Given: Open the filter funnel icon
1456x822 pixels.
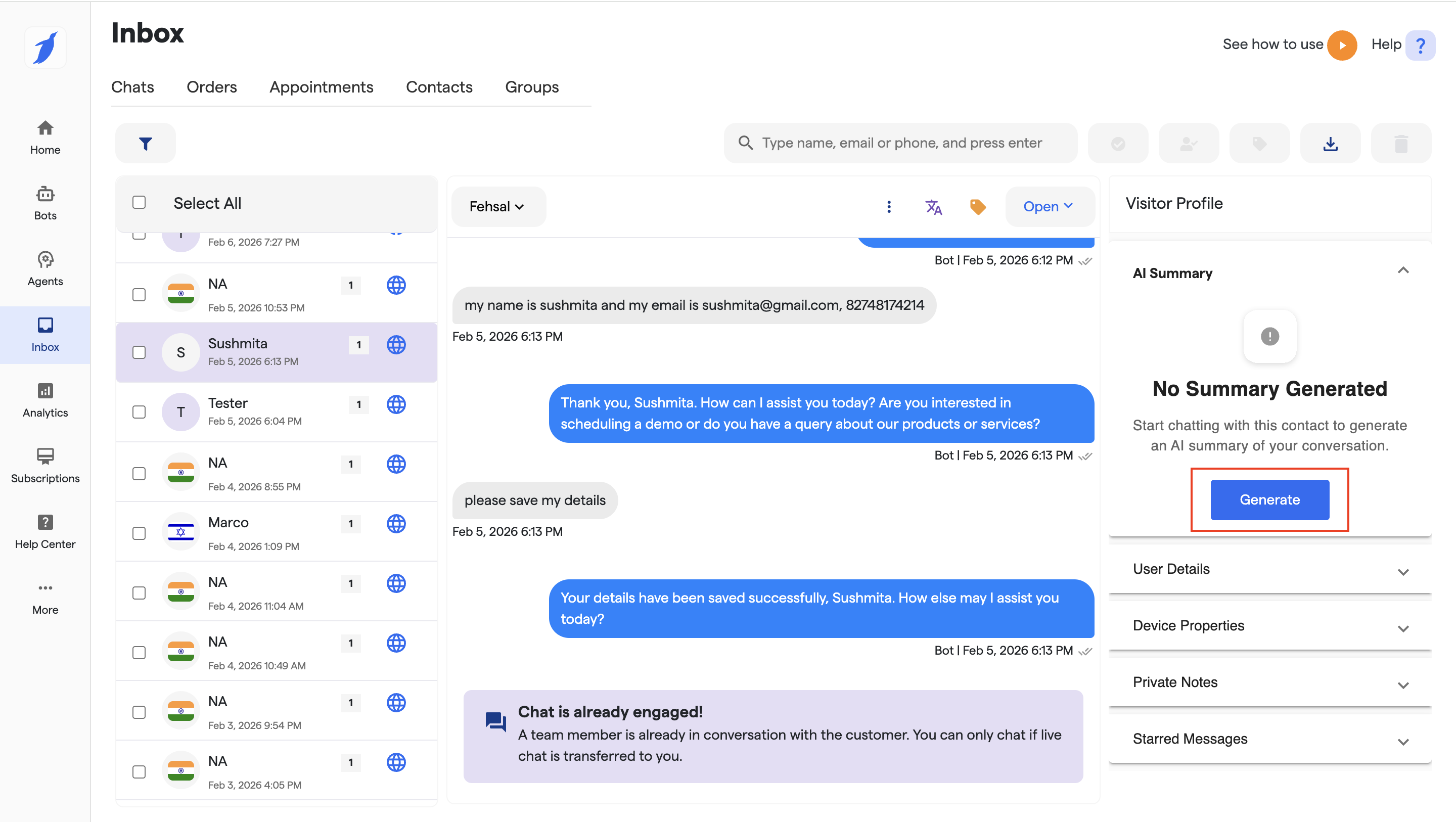Looking at the screenshot, I should tap(145, 144).
